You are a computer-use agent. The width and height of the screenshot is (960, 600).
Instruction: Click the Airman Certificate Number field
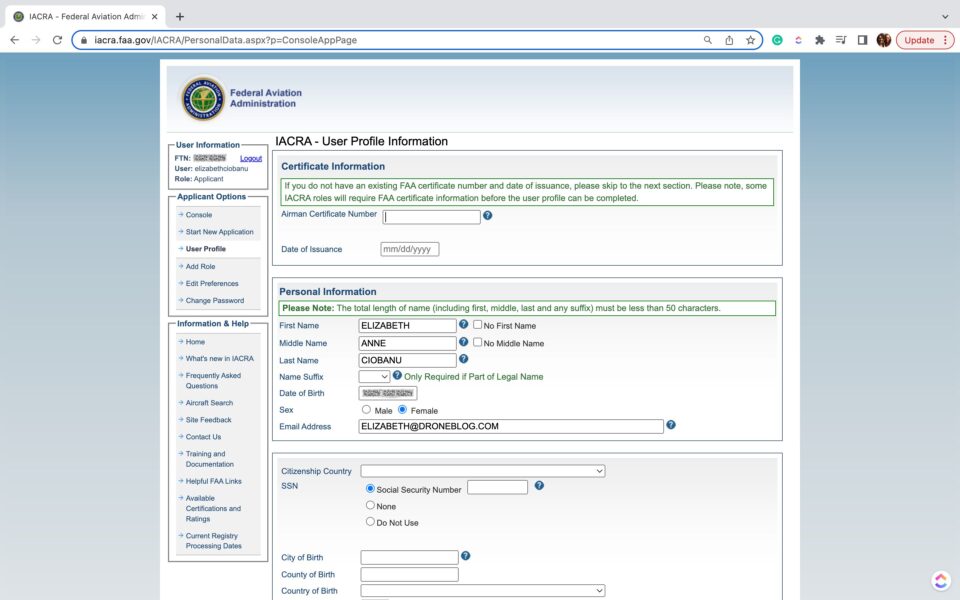(x=432, y=217)
